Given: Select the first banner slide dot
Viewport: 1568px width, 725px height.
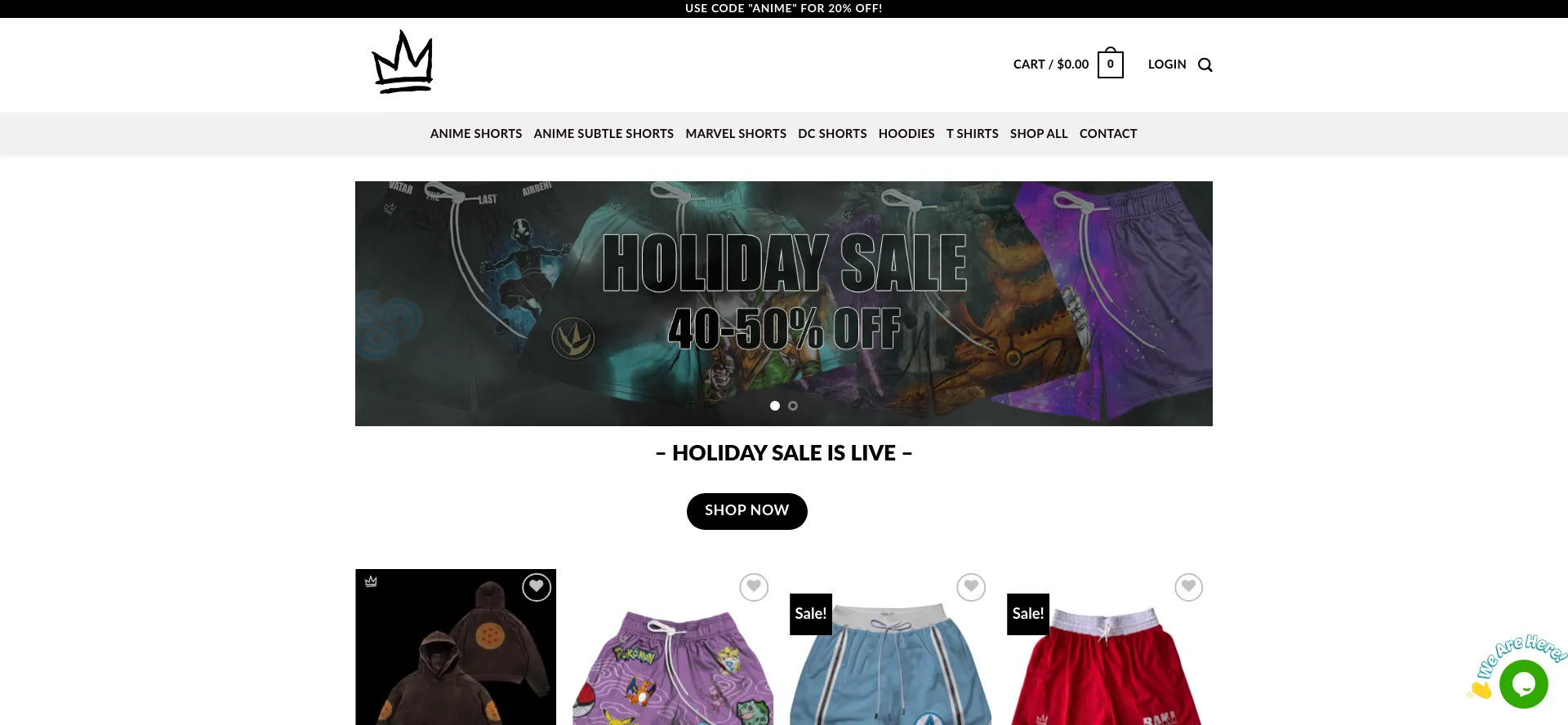Looking at the screenshot, I should click(775, 406).
